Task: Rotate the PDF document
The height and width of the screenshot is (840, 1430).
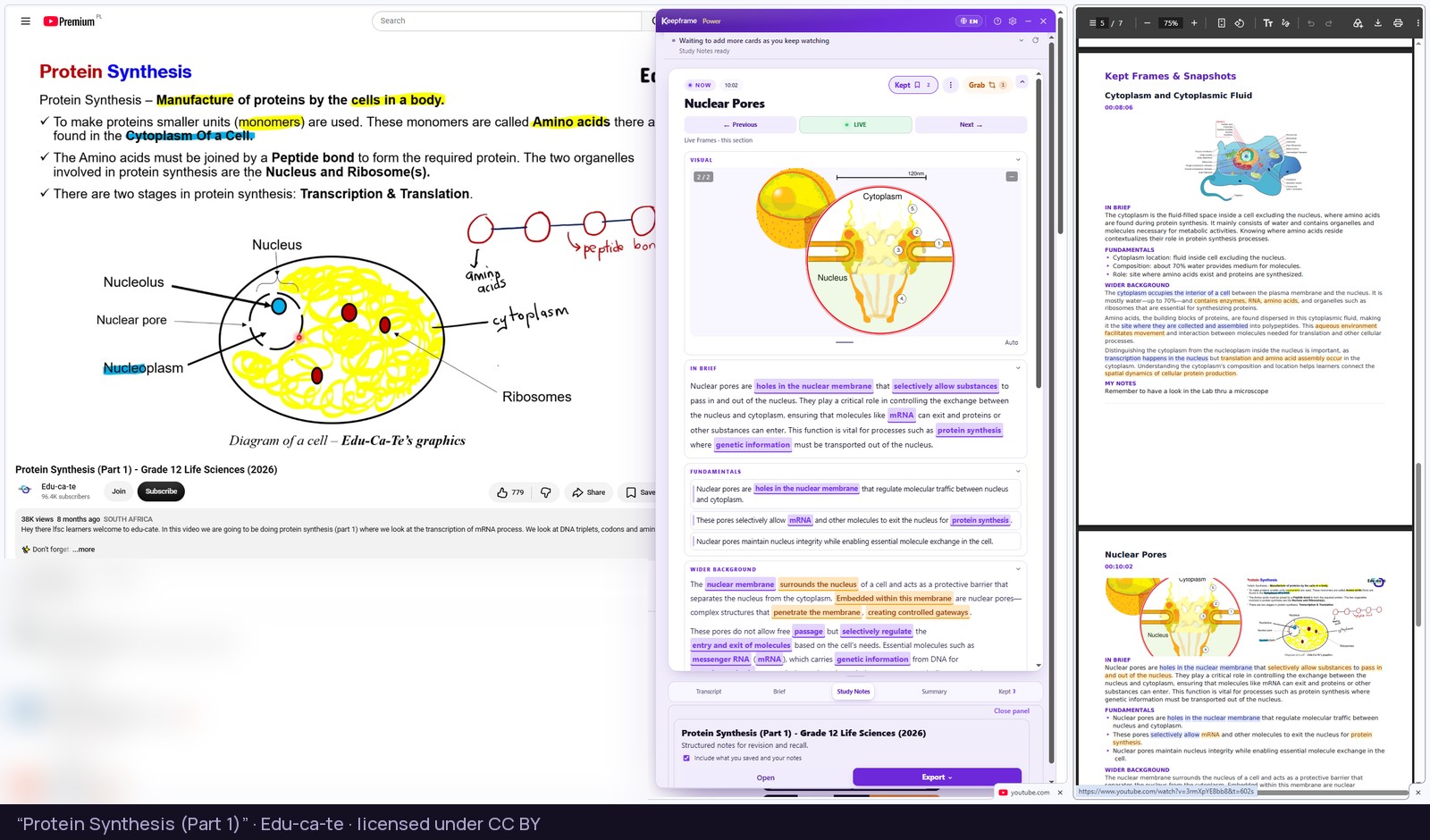Action: 1240,23
